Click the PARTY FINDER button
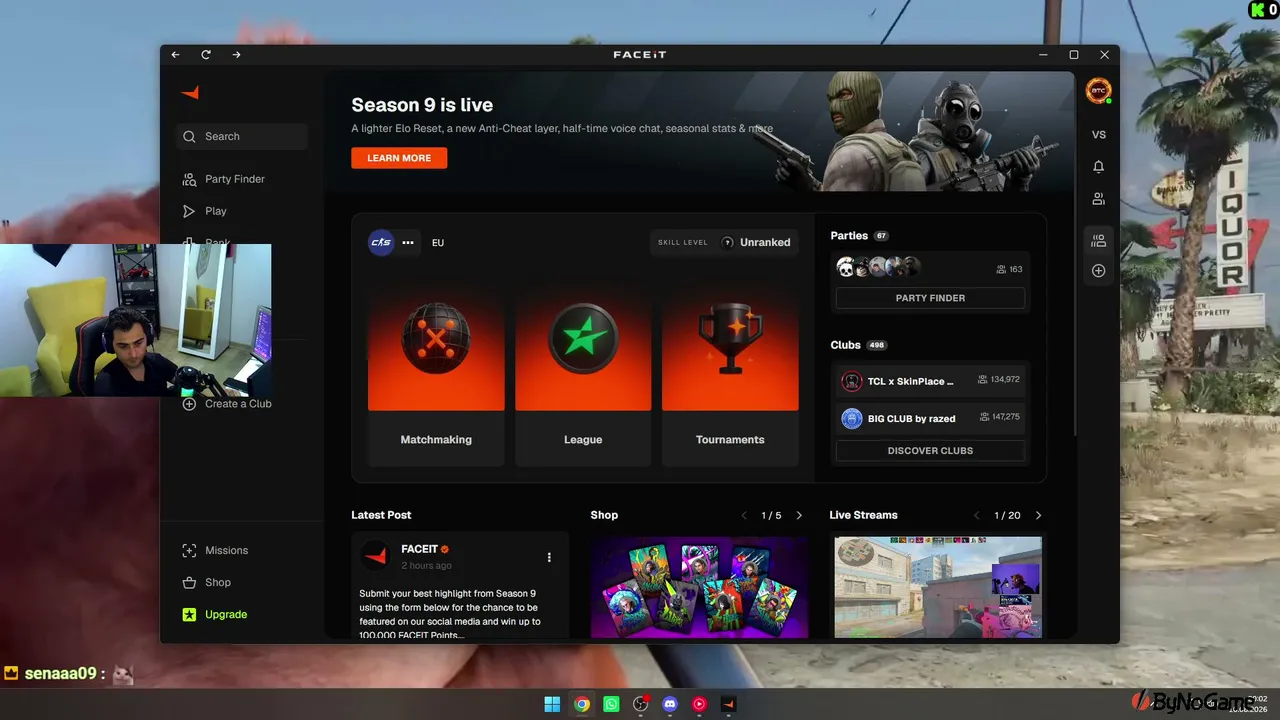Viewport: 1280px width, 720px height. pos(930,298)
